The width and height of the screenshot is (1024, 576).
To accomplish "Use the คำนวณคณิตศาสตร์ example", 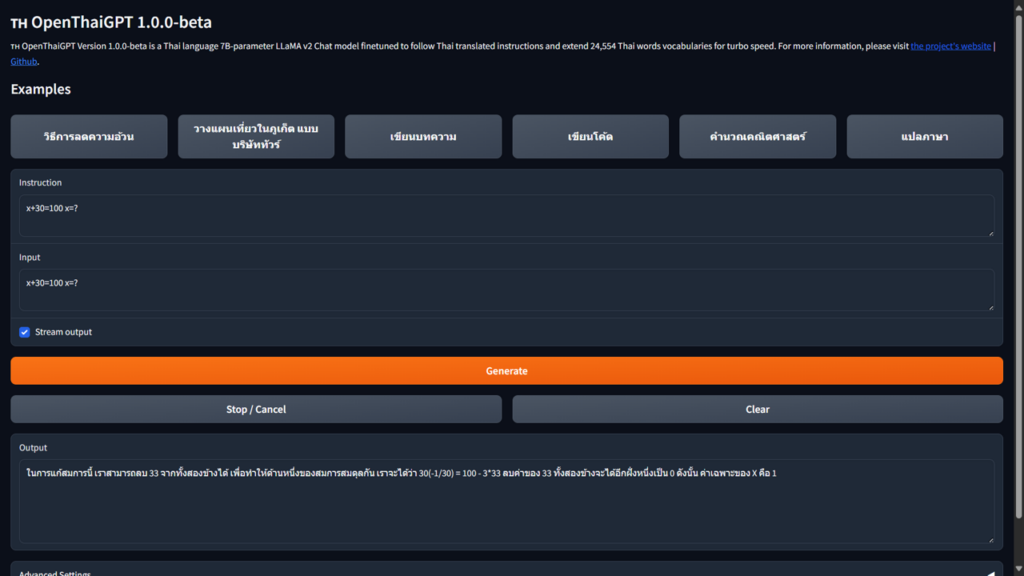I will coord(758,136).
